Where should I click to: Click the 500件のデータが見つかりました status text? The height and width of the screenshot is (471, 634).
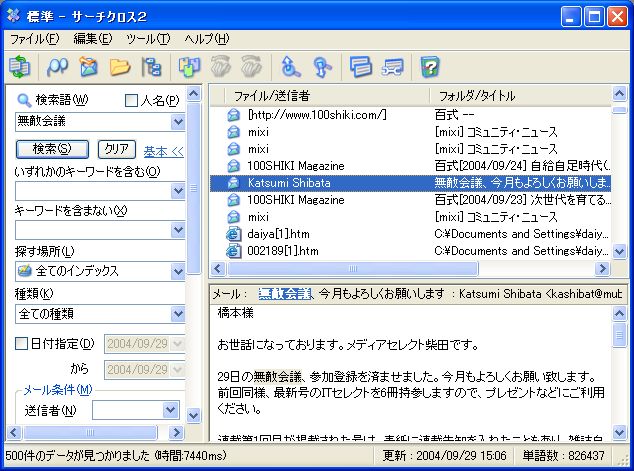coord(116,456)
